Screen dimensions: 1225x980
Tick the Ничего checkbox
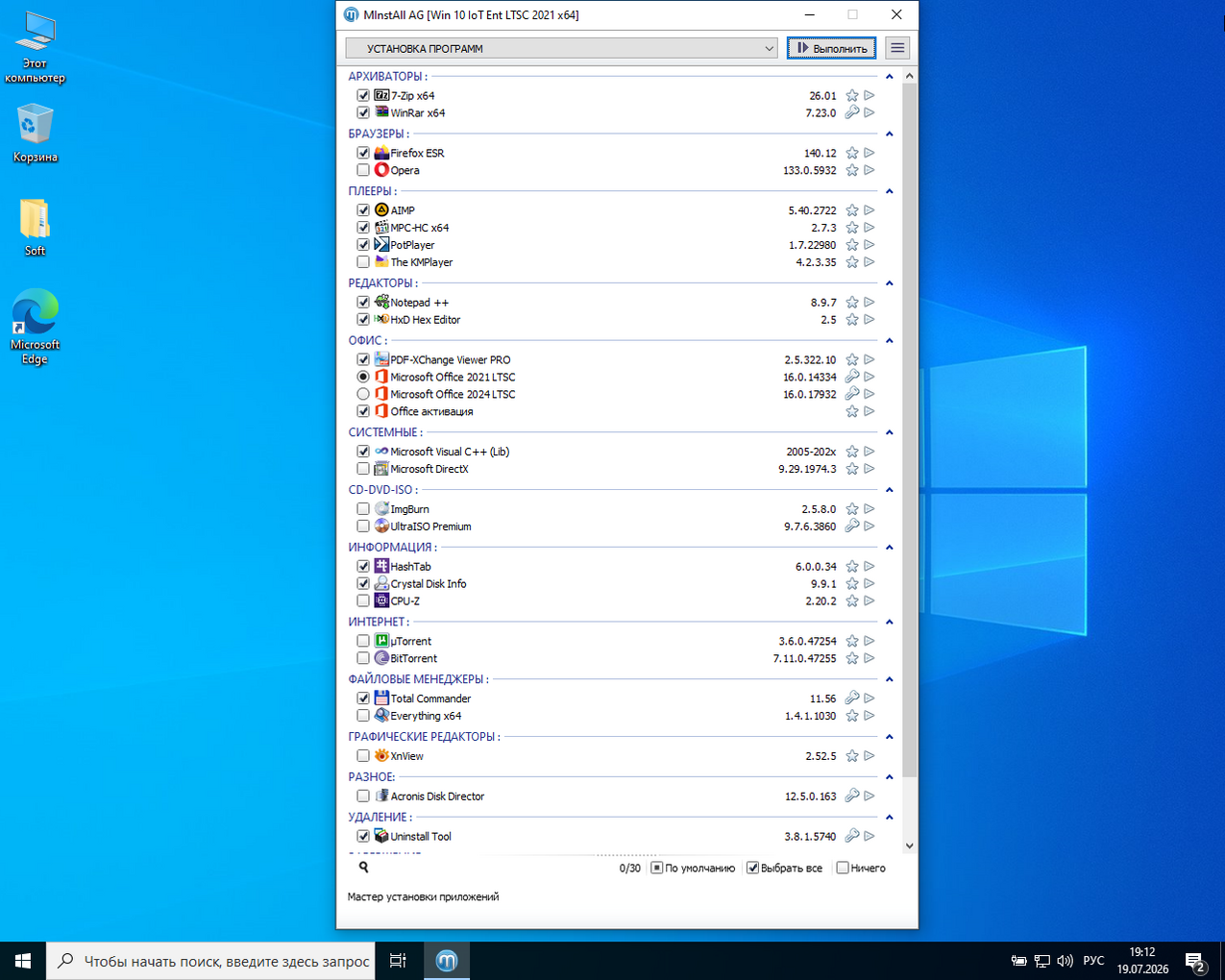843,868
